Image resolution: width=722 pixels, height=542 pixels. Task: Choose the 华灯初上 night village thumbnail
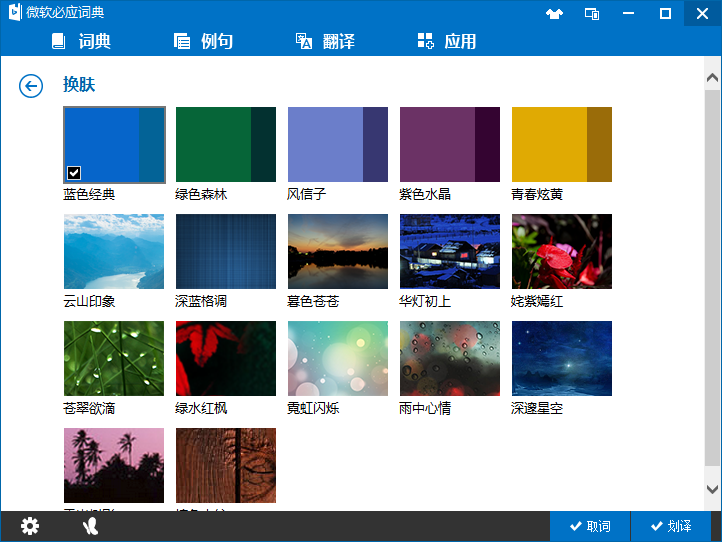[449, 251]
